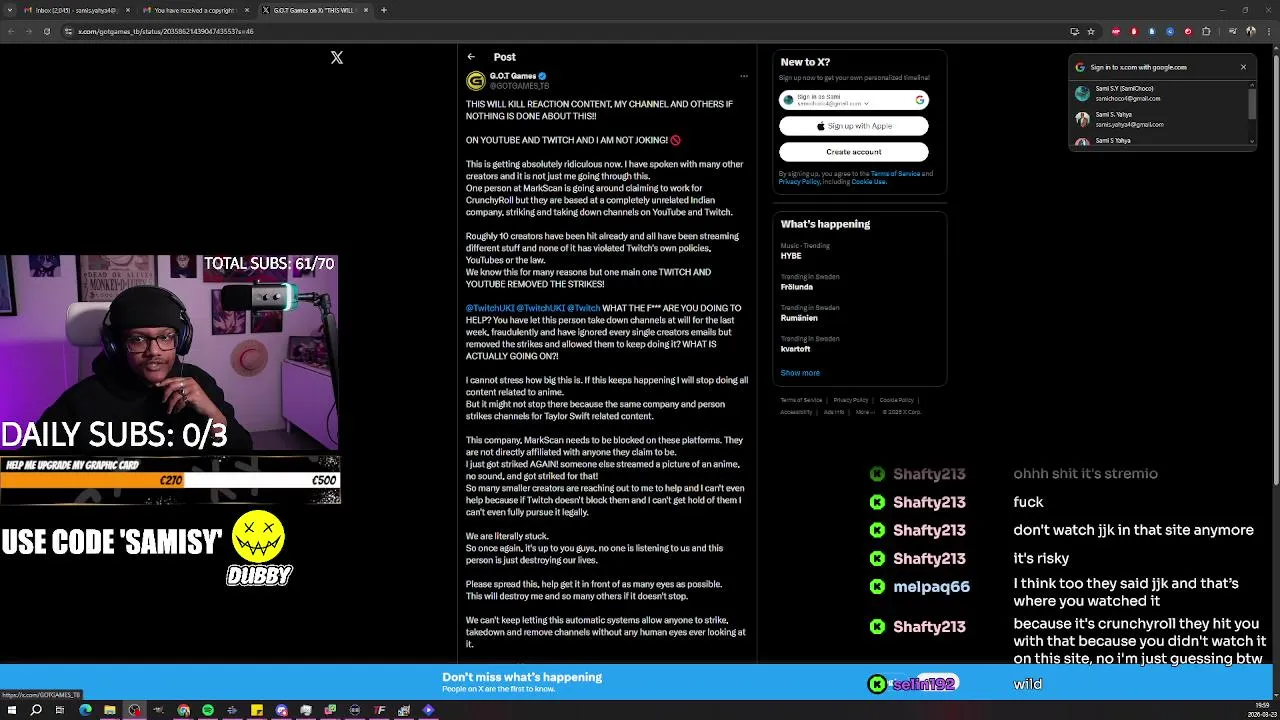Select G.O.T Games X tab
The width and height of the screenshot is (1280, 720).
click(x=315, y=10)
